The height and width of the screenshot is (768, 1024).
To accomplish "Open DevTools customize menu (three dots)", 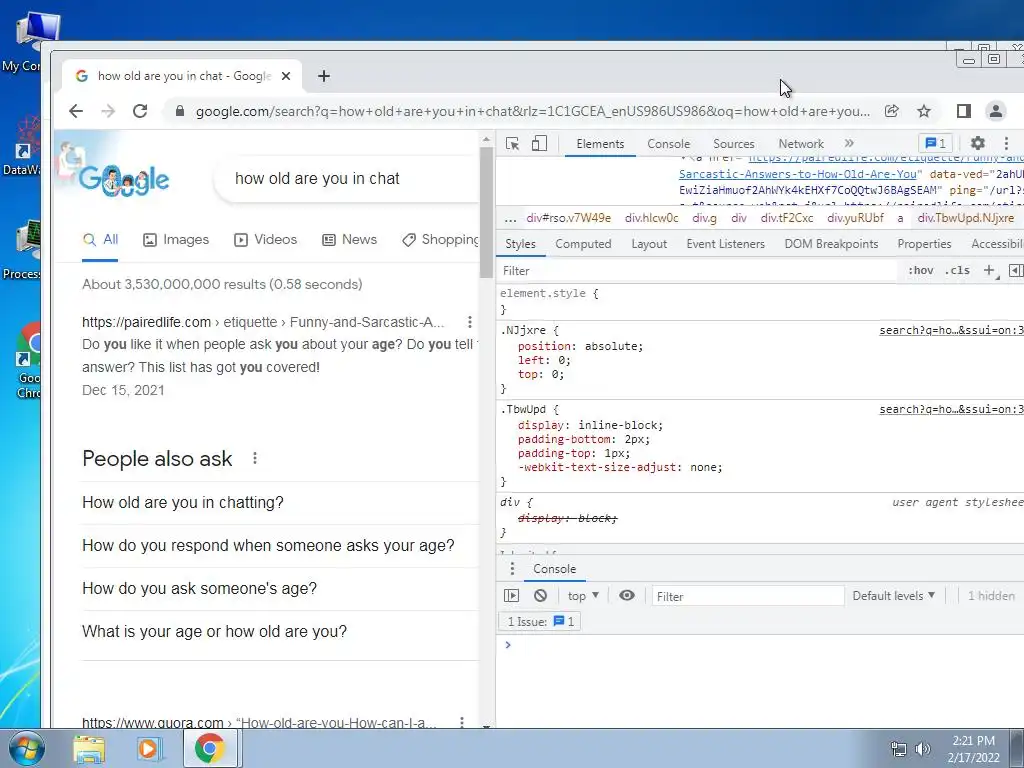I will 1006,143.
